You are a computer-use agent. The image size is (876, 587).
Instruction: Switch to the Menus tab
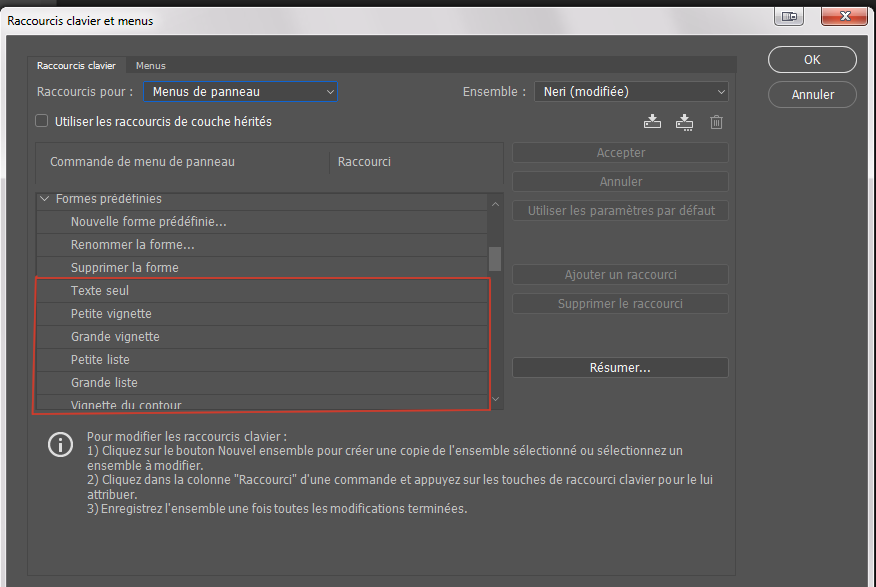(x=151, y=66)
